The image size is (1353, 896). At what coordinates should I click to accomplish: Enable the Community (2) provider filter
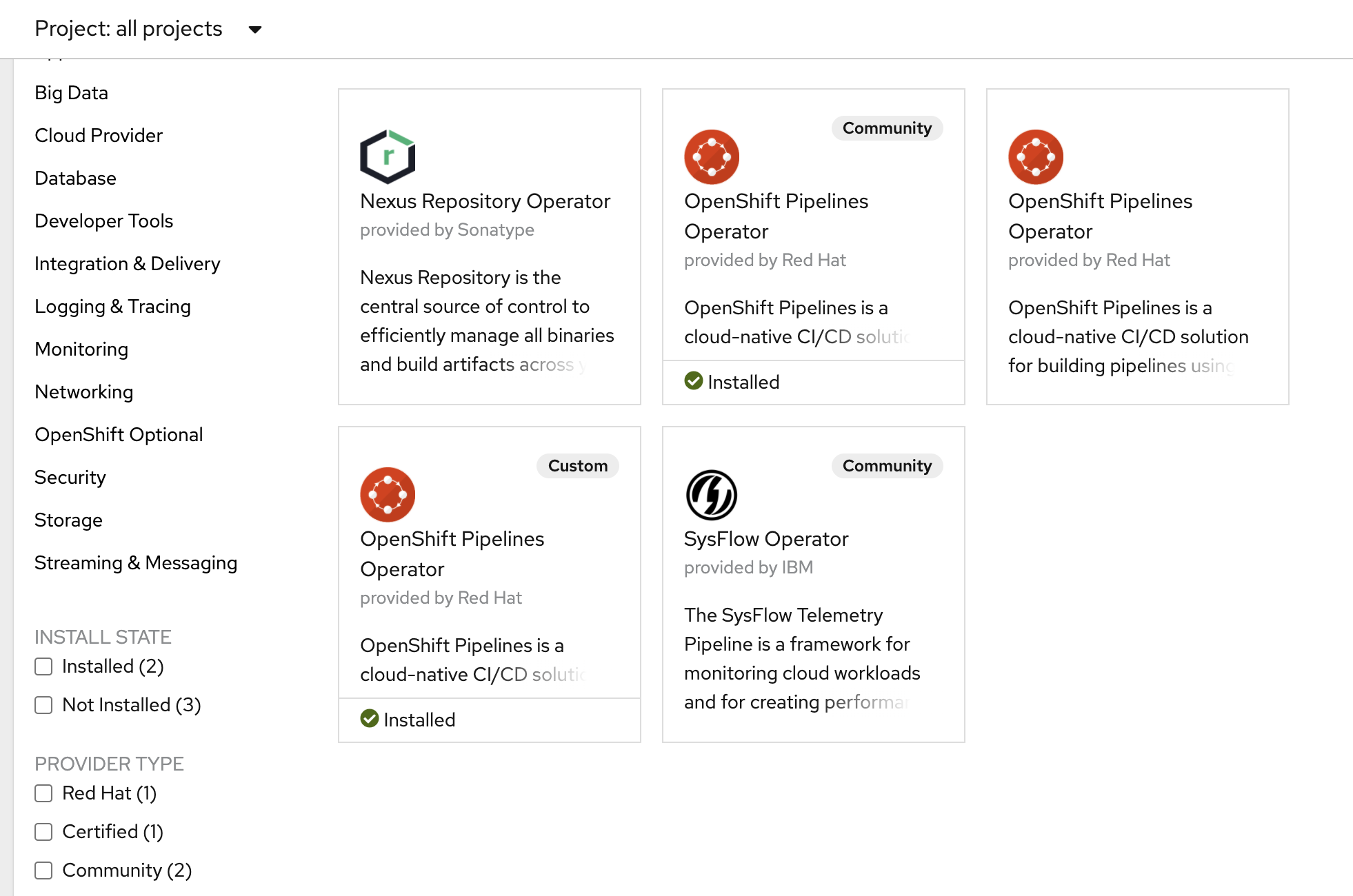pos(43,870)
